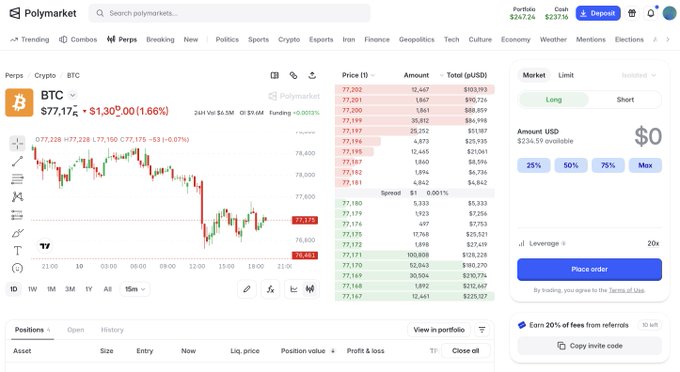Go to the Crypto category
Viewport: 680px width, 372px height.
[x=289, y=39]
